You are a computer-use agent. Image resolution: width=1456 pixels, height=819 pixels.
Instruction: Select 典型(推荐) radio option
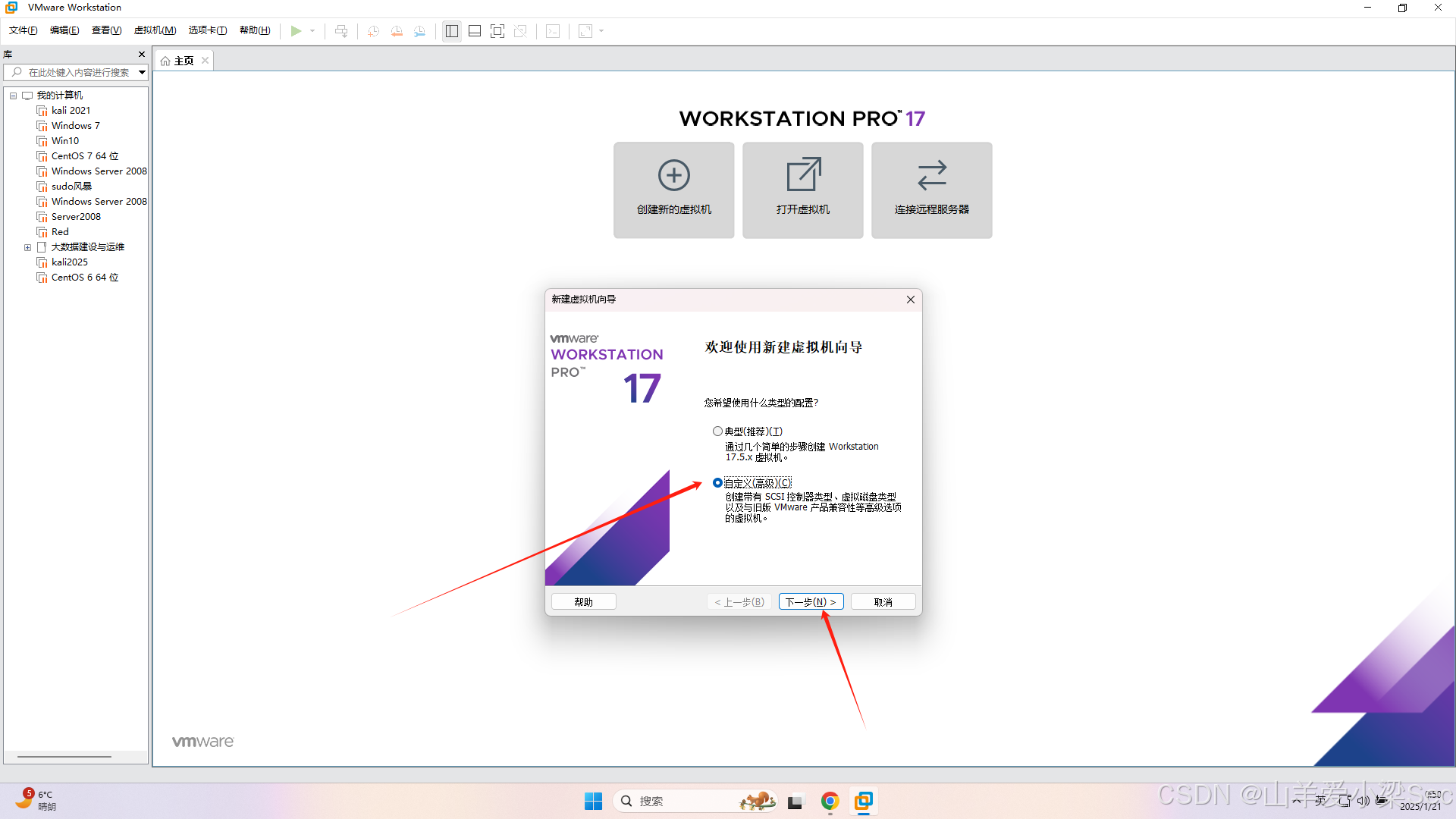(717, 431)
